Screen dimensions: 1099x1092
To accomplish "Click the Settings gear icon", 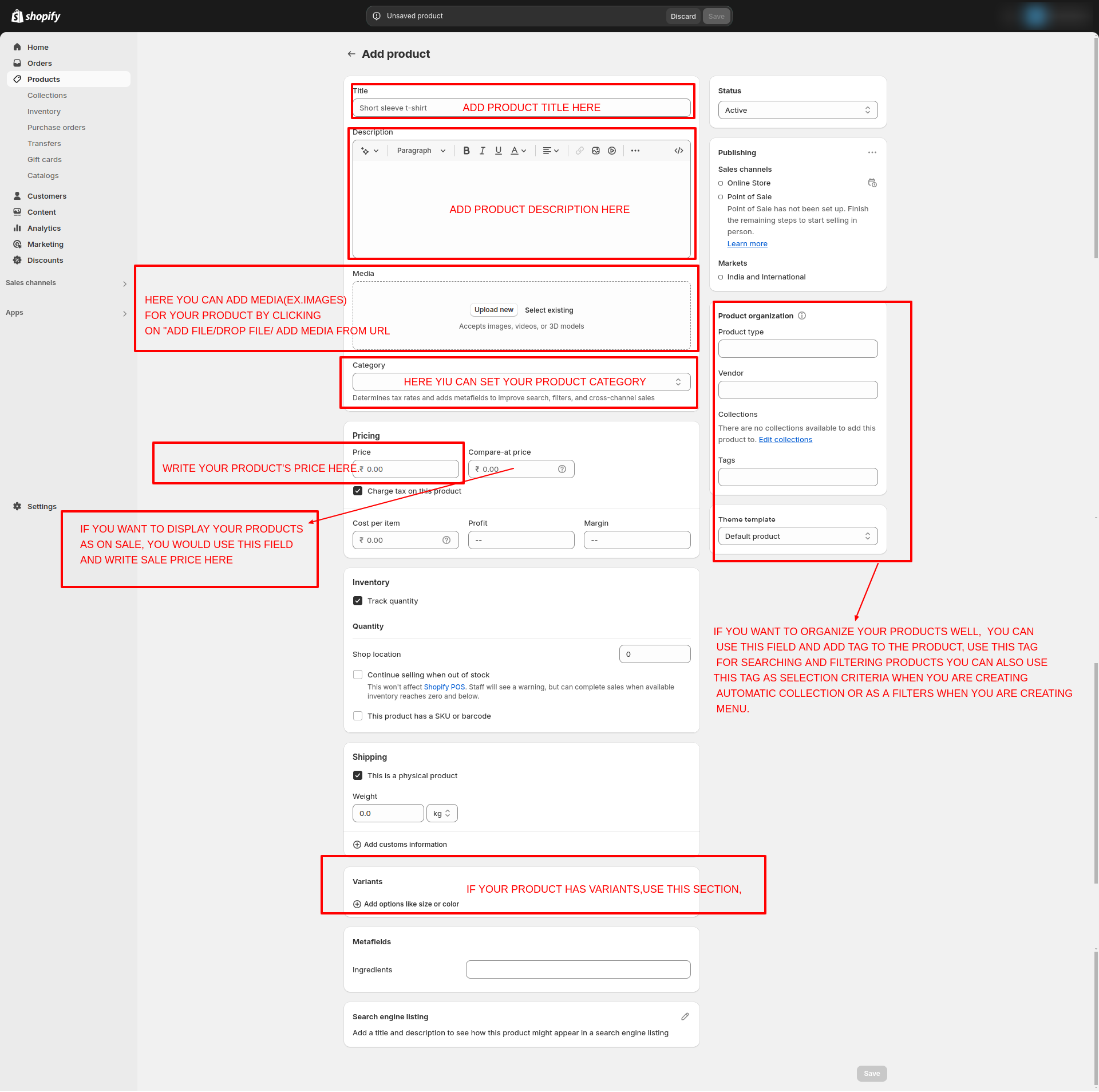I will 17,506.
